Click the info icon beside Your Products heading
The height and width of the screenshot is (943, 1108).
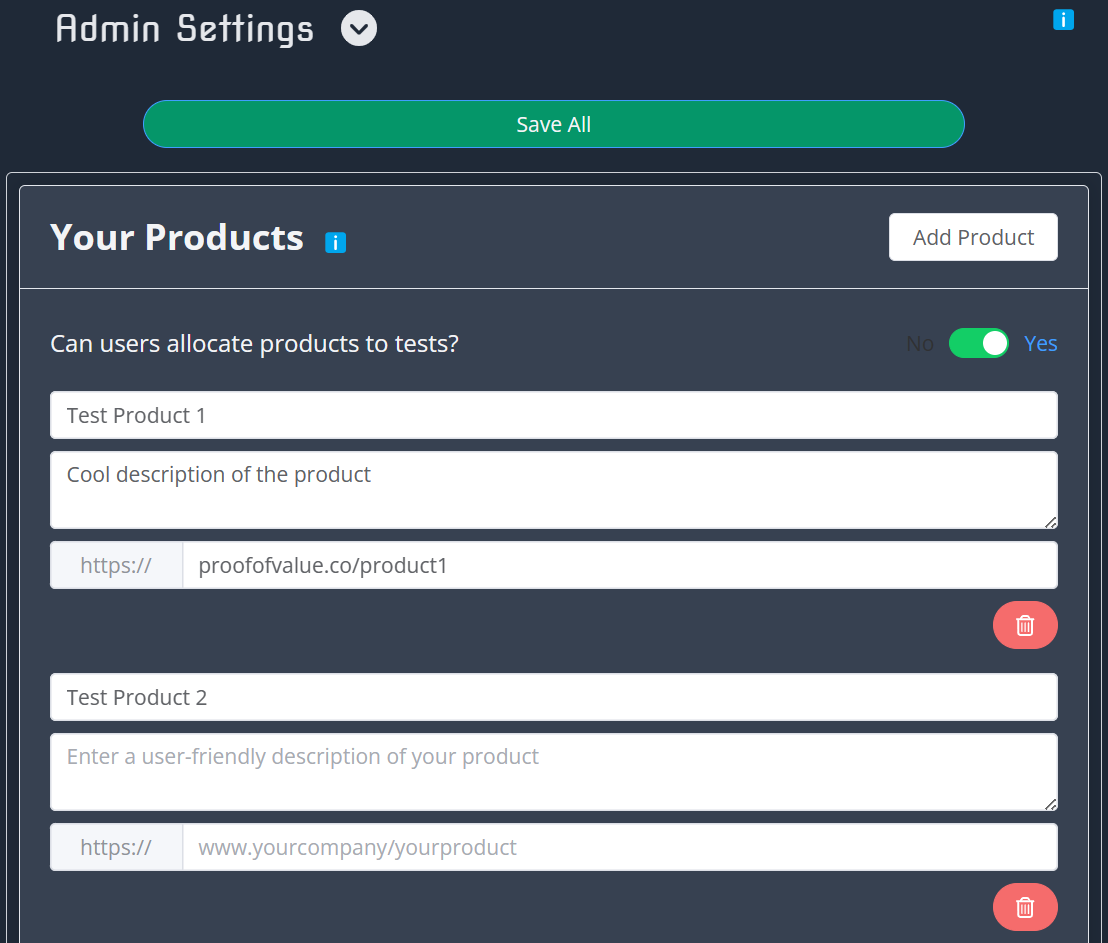click(335, 242)
